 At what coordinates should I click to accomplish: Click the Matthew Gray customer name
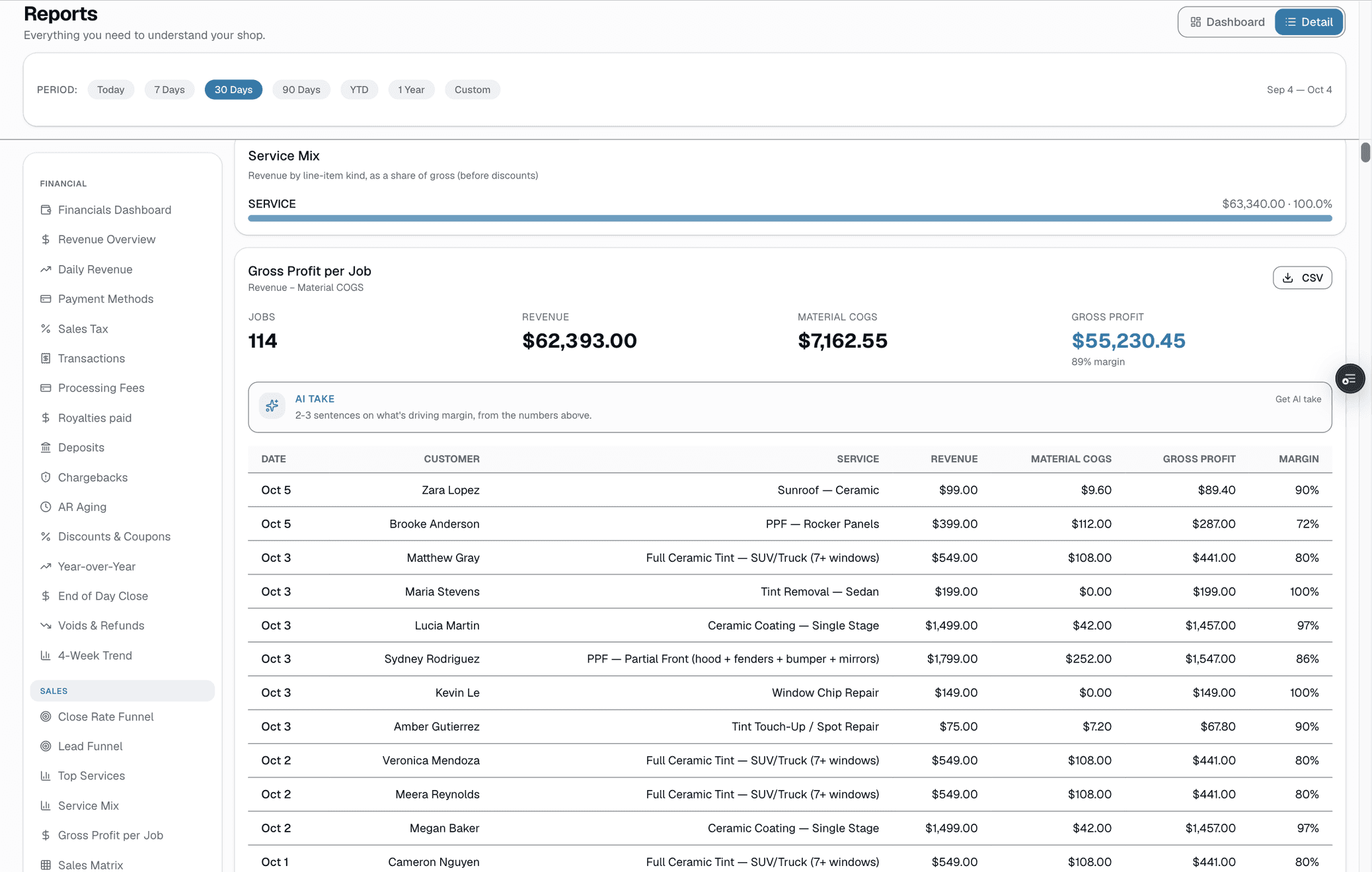(443, 558)
